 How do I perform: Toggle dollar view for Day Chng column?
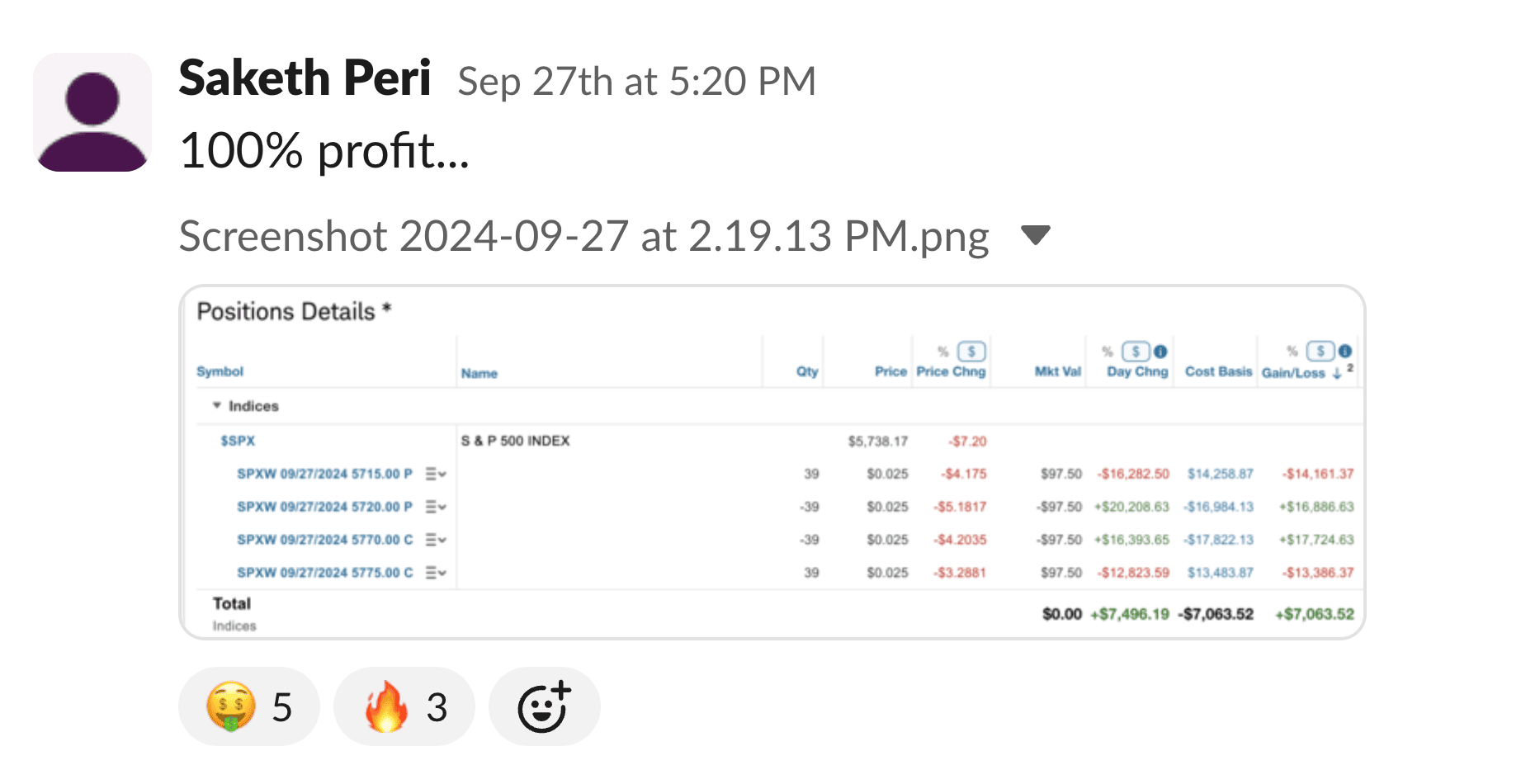coord(1136,352)
